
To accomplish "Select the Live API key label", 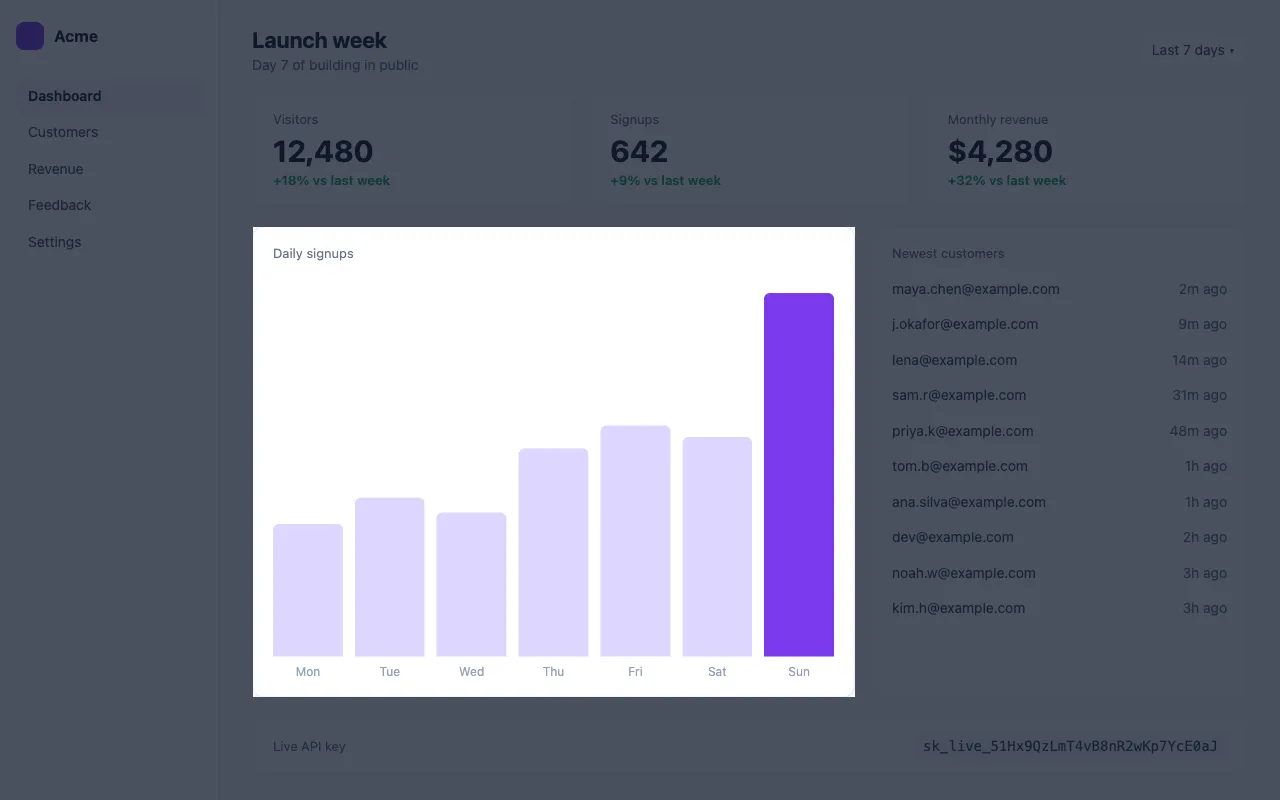I will click(x=309, y=746).
